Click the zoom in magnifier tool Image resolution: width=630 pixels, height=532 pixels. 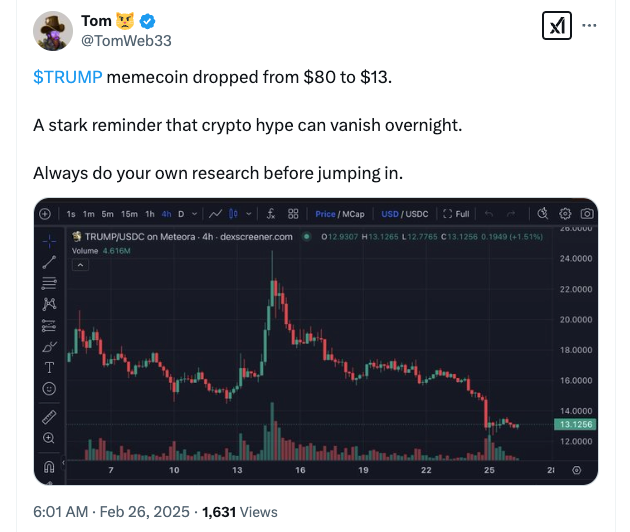(49, 438)
